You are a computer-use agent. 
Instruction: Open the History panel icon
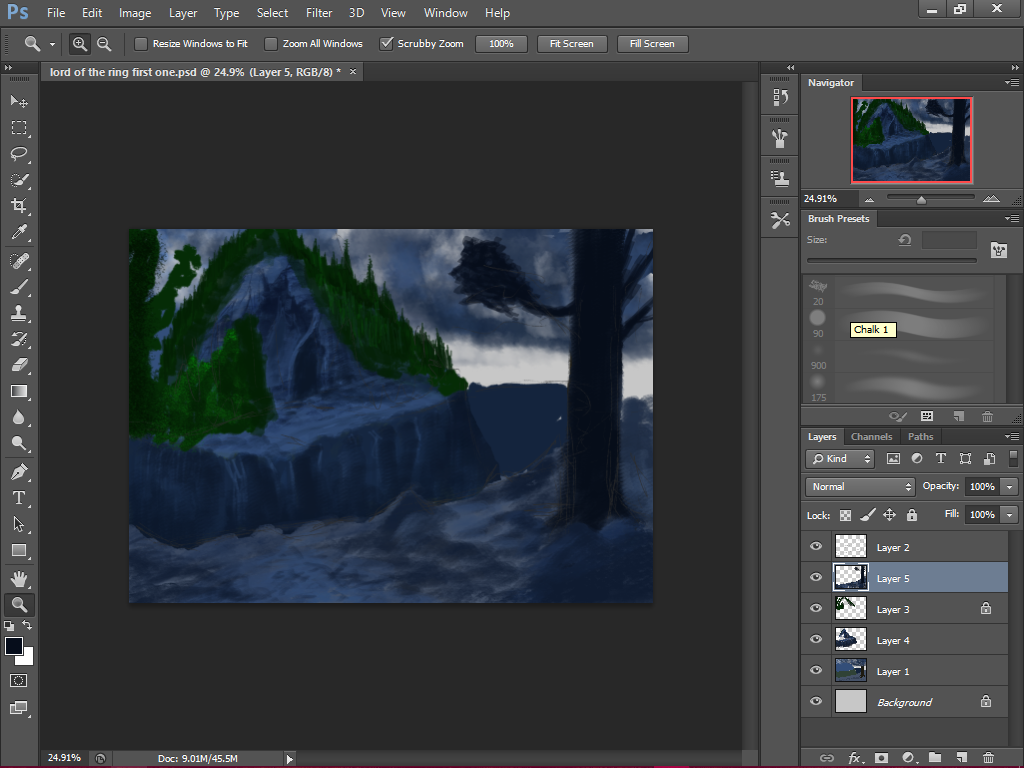pos(780,97)
